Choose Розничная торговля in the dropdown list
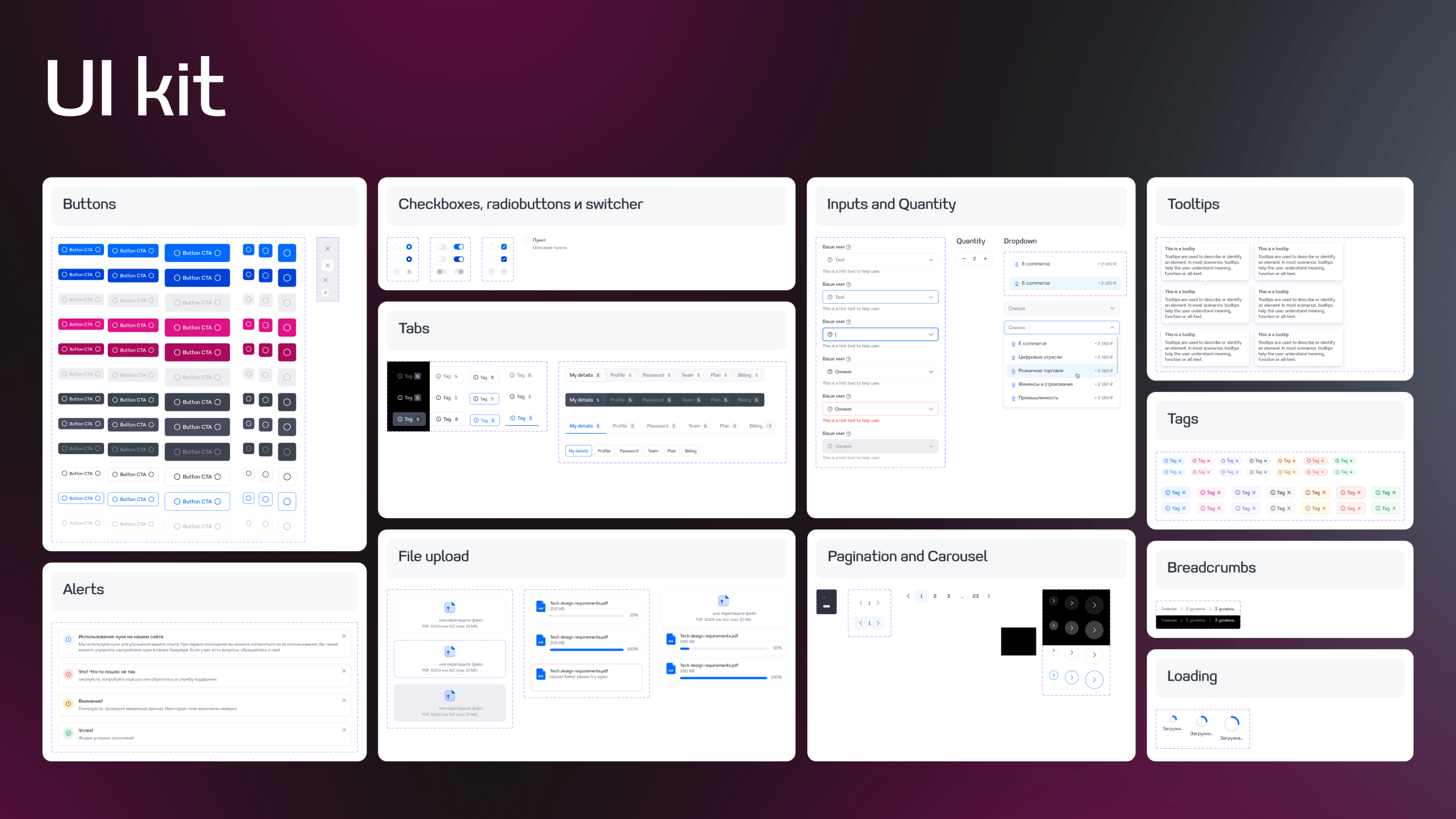1456x819 pixels. click(x=1040, y=371)
